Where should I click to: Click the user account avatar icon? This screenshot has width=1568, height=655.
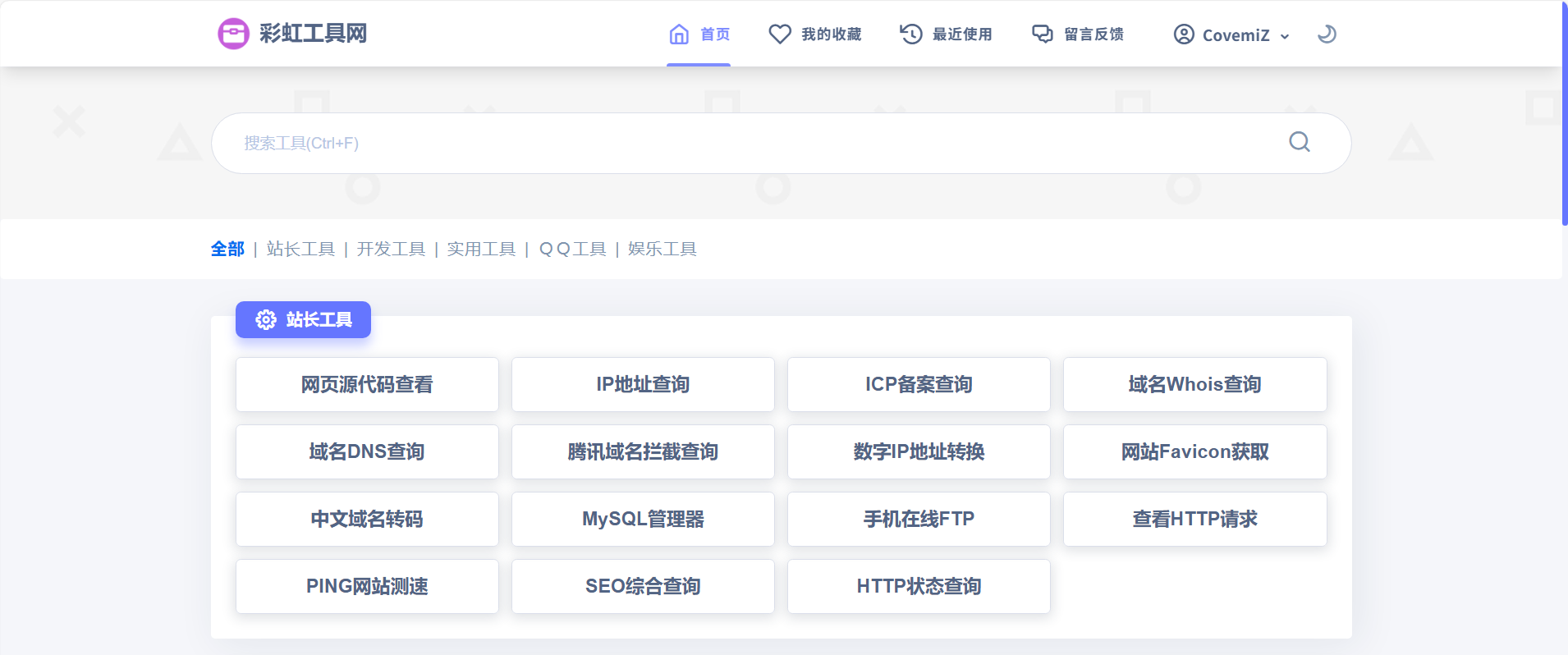tap(1183, 34)
